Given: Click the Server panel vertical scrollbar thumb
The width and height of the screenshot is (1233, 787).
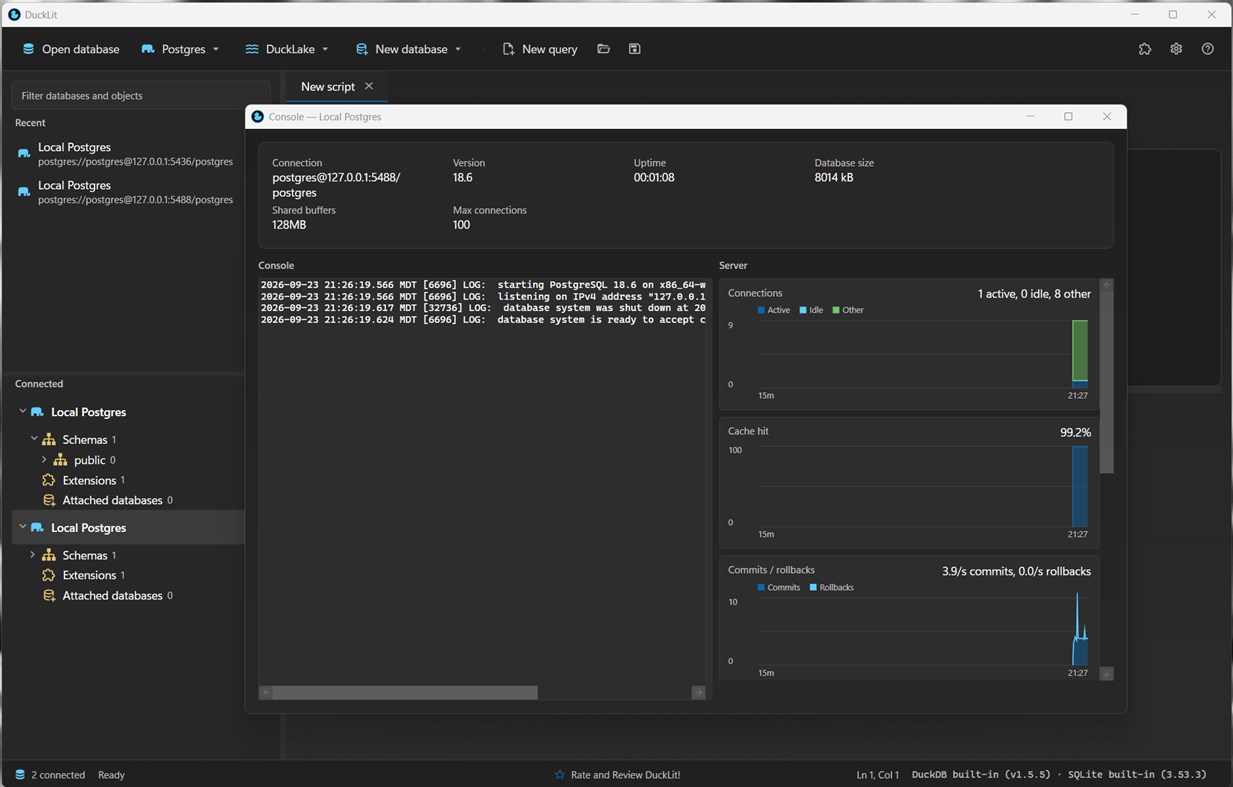Looking at the screenshot, I should click(x=1106, y=383).
